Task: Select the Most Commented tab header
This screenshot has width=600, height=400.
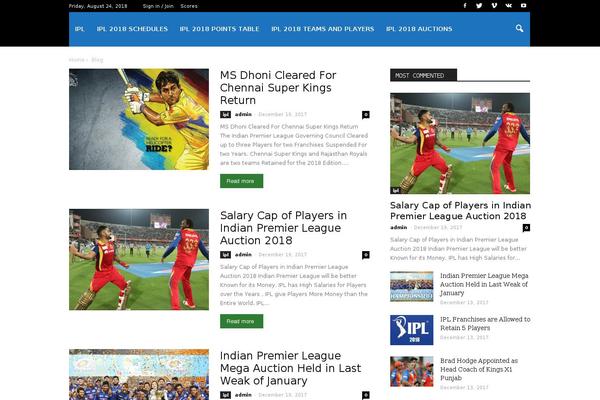Action: click(423, 75)
